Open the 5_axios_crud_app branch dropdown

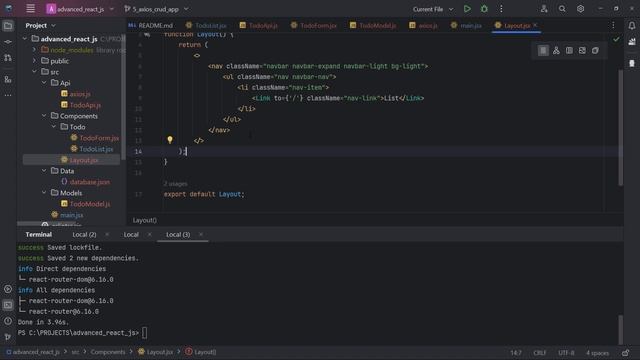156,9
